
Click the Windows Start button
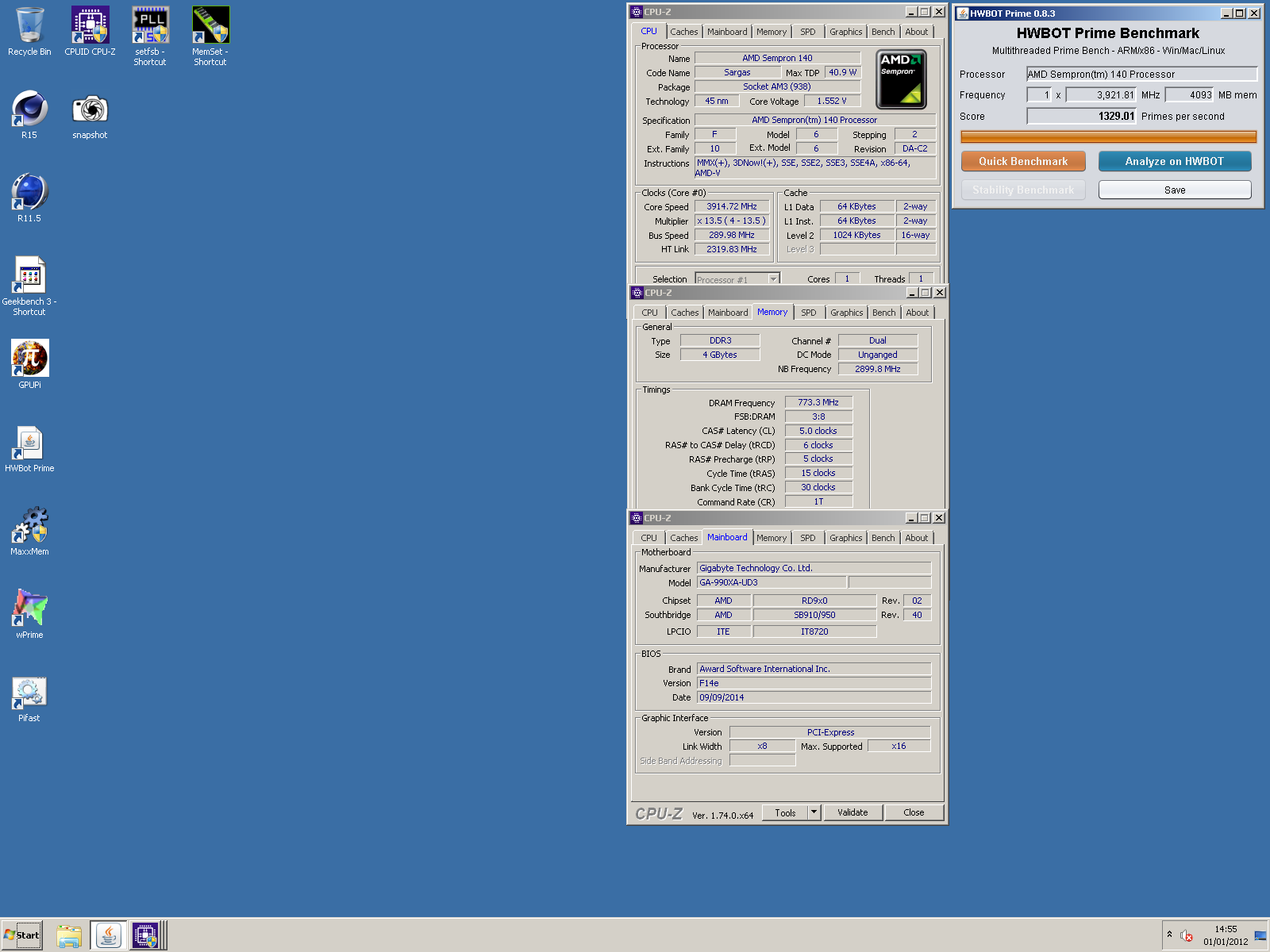coord(22,935)
